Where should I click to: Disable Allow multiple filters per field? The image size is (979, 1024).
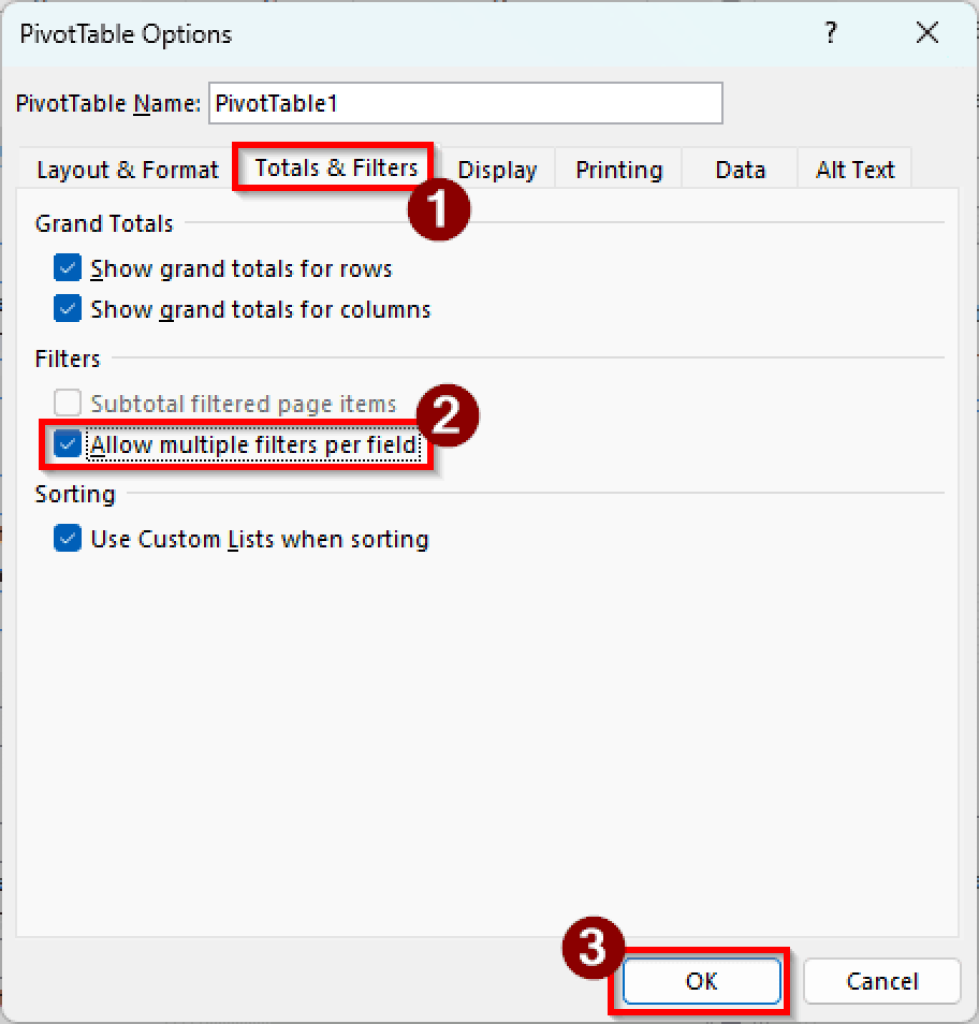click(67, 443)
